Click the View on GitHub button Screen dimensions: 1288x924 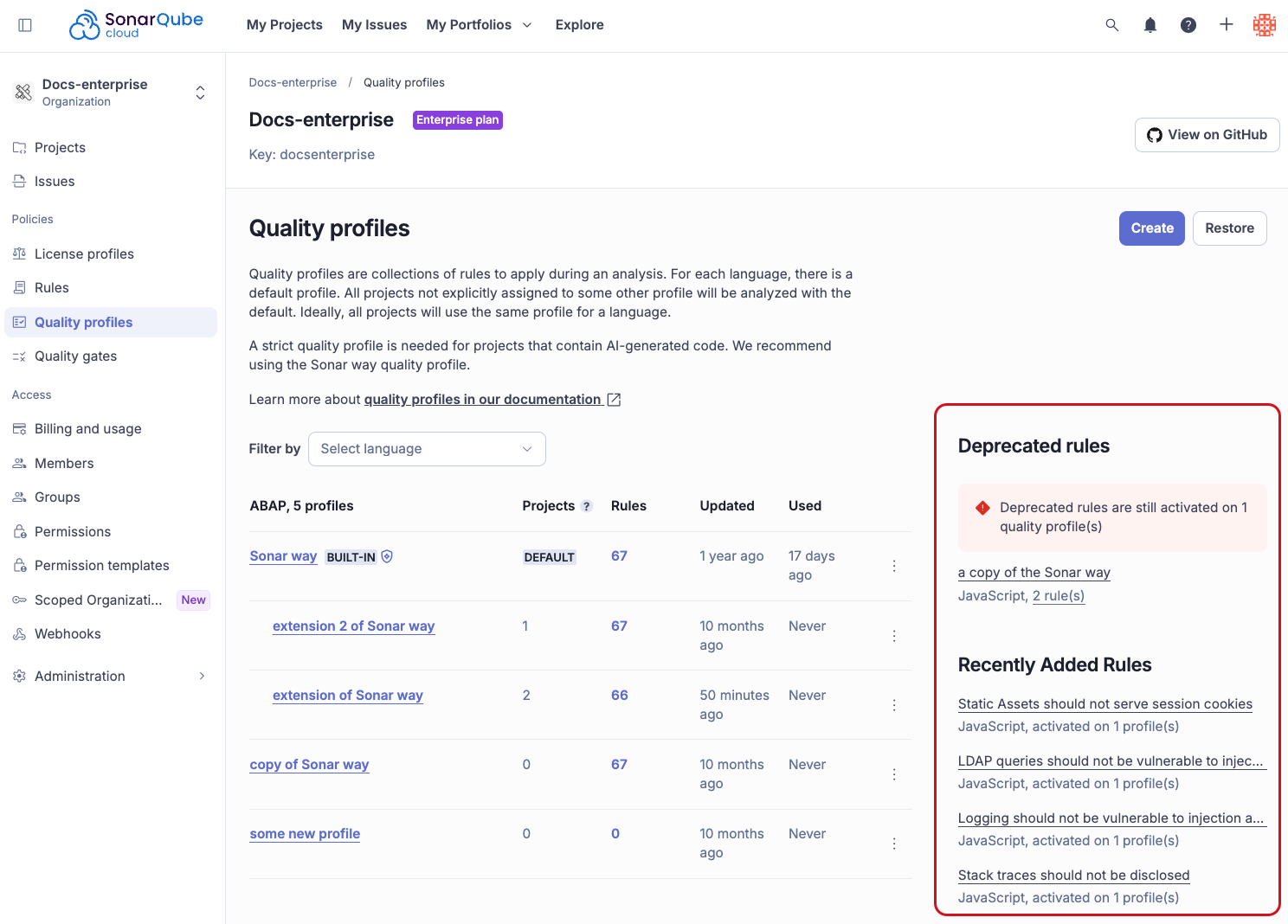click(1207, 135)
